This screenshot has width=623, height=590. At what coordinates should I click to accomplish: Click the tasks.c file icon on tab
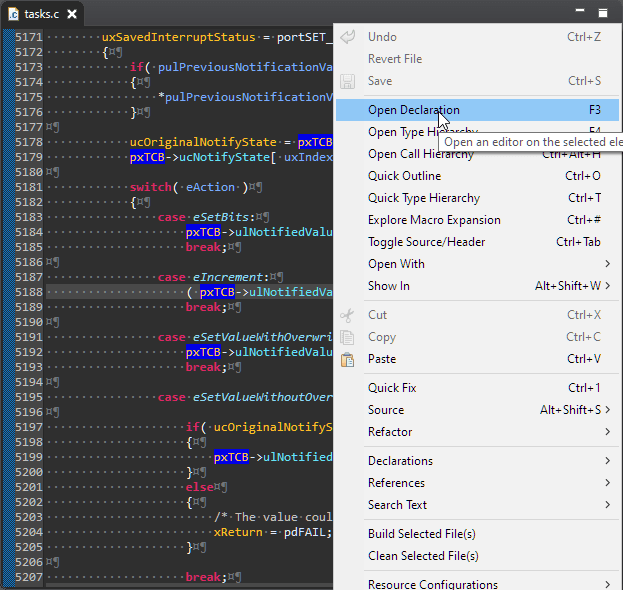point(14,14)
